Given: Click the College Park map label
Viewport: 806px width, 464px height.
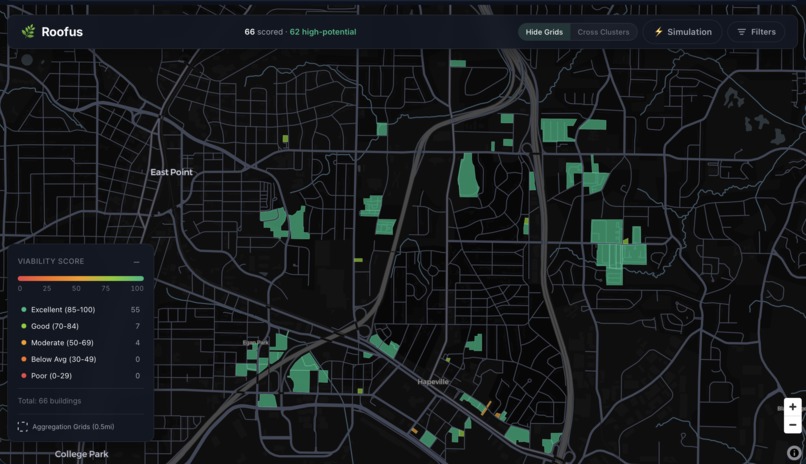Looking at the screenshot, I should (81, 454).
